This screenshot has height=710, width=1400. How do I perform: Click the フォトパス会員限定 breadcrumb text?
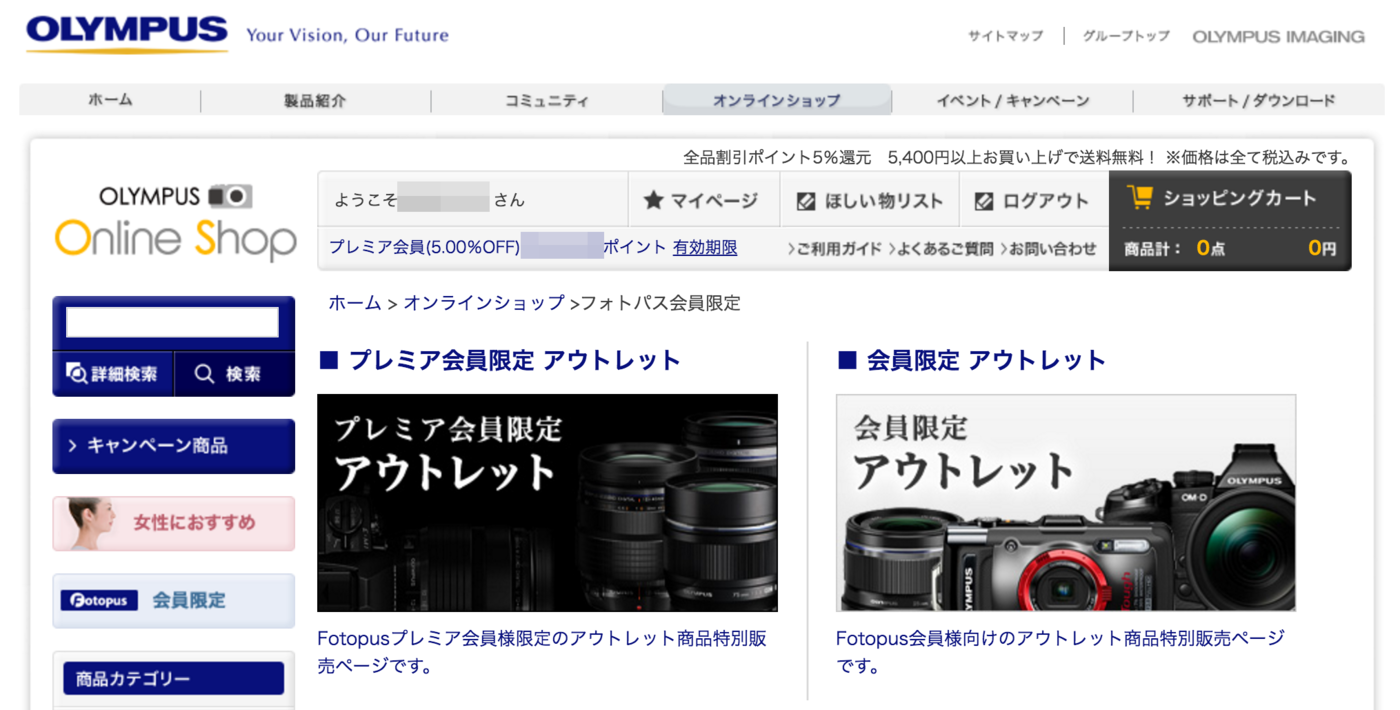pyautogui.click(x=660, y=303)
